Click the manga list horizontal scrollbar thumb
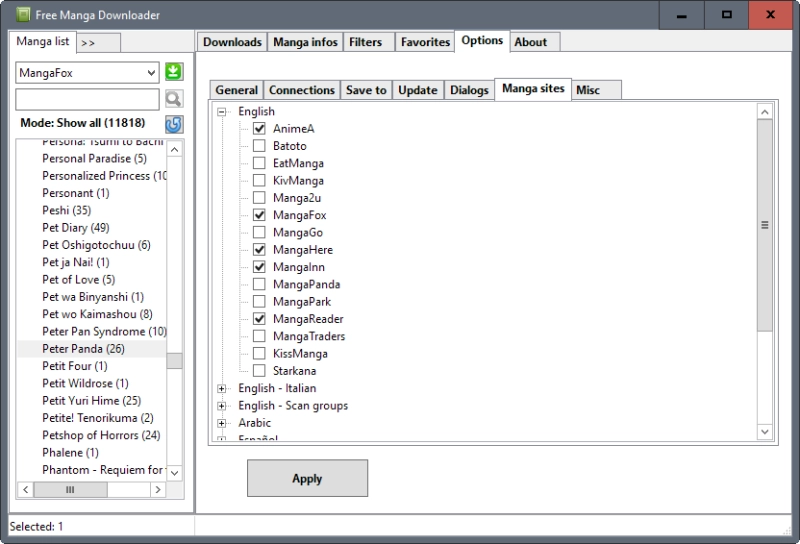 click(x=70, y=490)
